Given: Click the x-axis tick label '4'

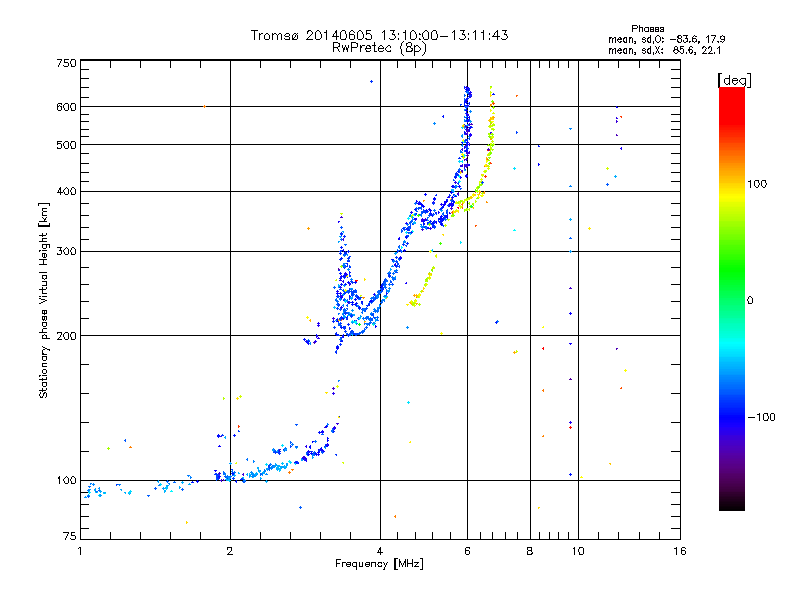Looking at the screenshot, I should [x=380, y=551].
